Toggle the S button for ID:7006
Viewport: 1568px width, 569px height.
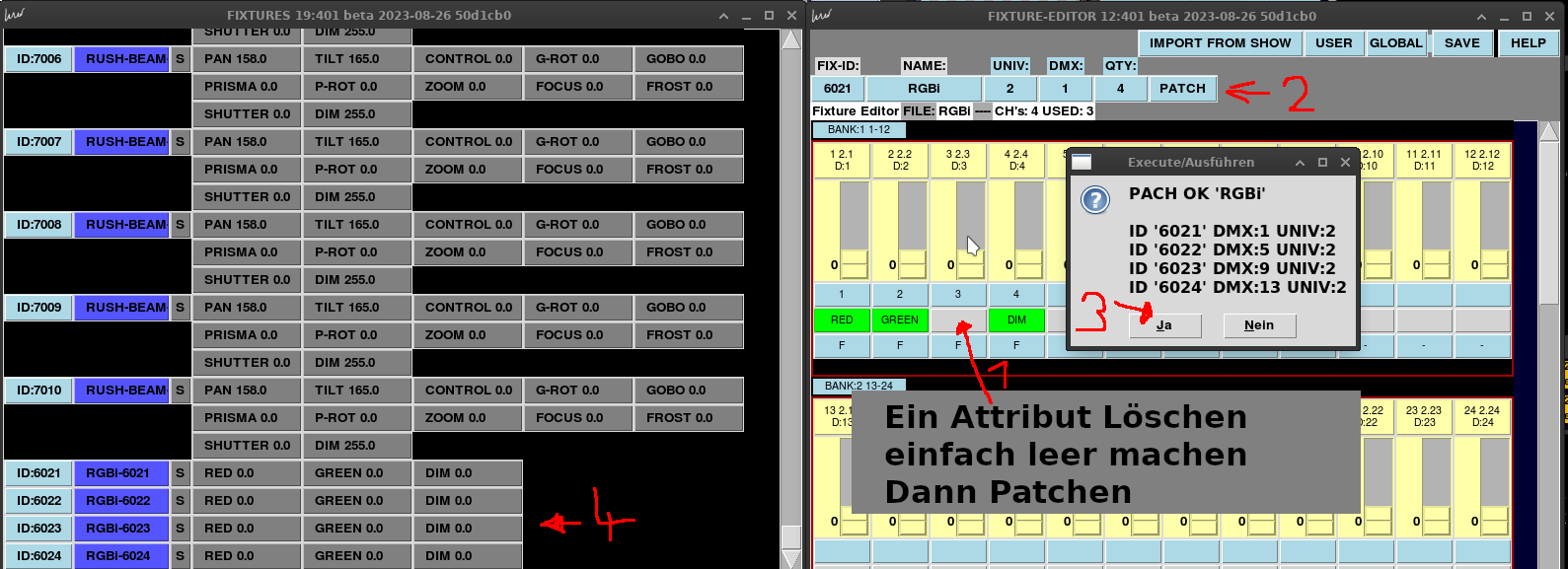point(180,59)
